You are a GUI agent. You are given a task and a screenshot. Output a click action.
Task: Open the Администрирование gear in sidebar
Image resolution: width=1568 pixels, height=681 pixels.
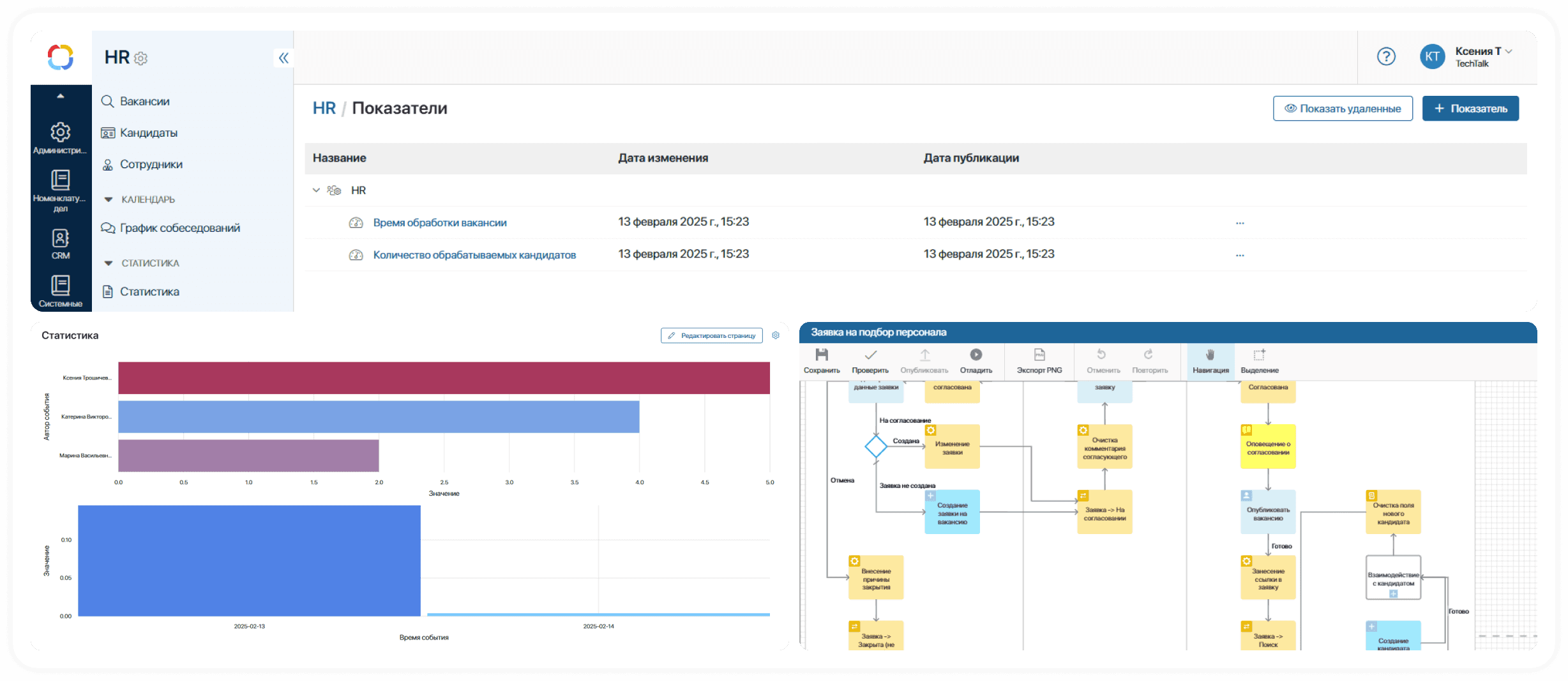tap(61, 133)
